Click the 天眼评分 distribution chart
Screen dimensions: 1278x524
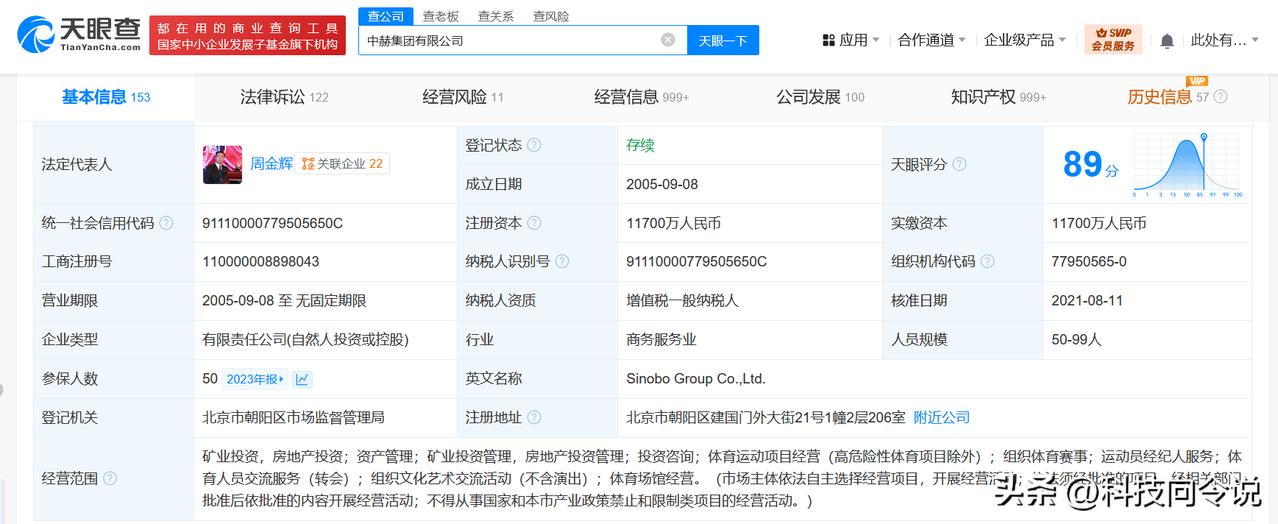1187,164
